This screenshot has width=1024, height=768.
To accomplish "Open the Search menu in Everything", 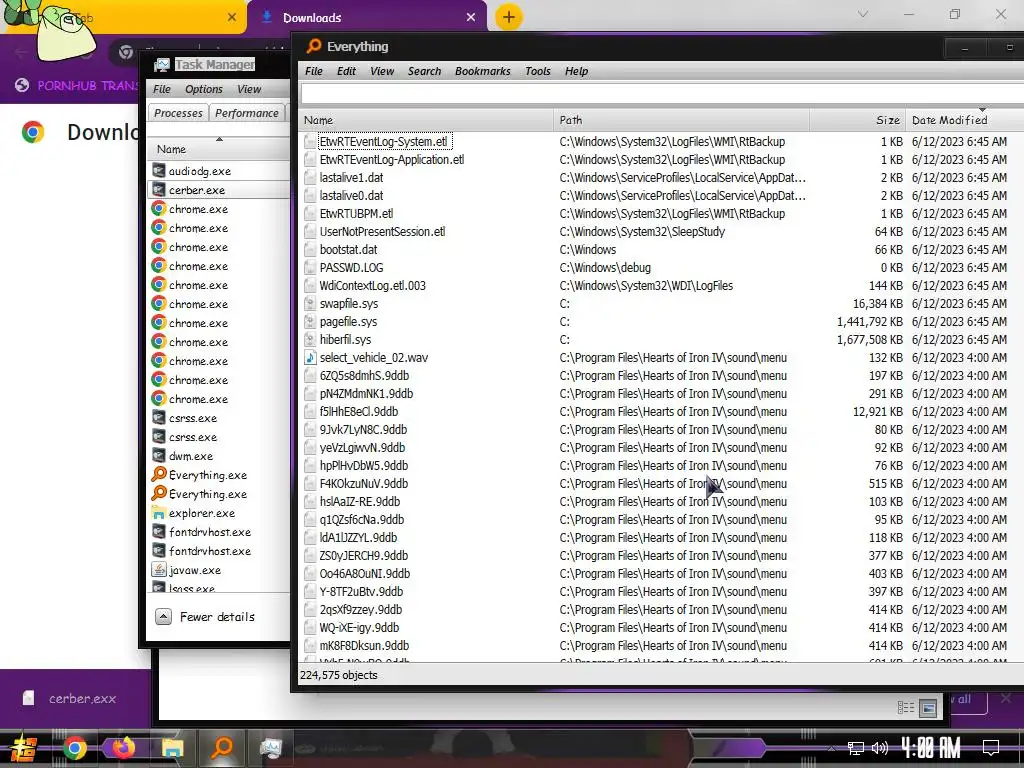I will (424, 71).
